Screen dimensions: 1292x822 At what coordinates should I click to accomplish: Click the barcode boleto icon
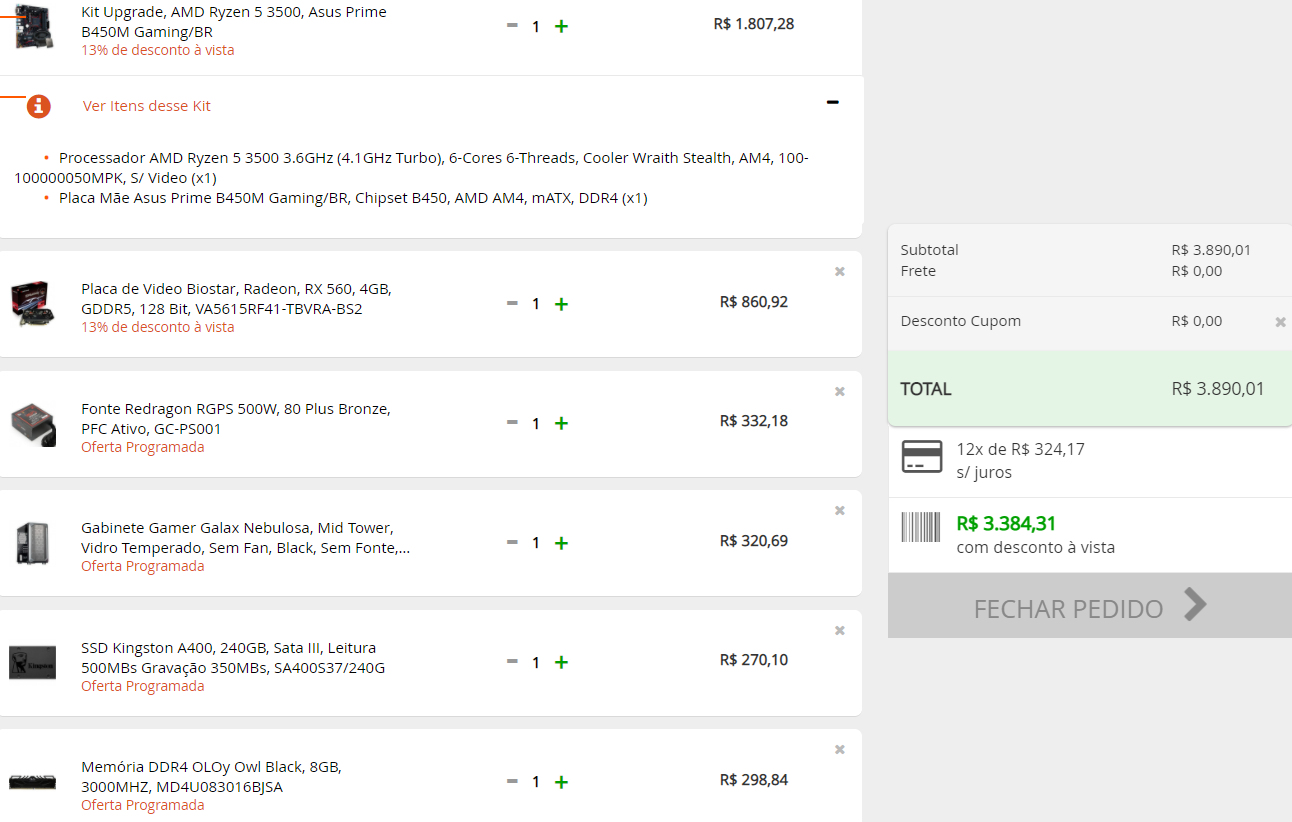pos(921,527)
